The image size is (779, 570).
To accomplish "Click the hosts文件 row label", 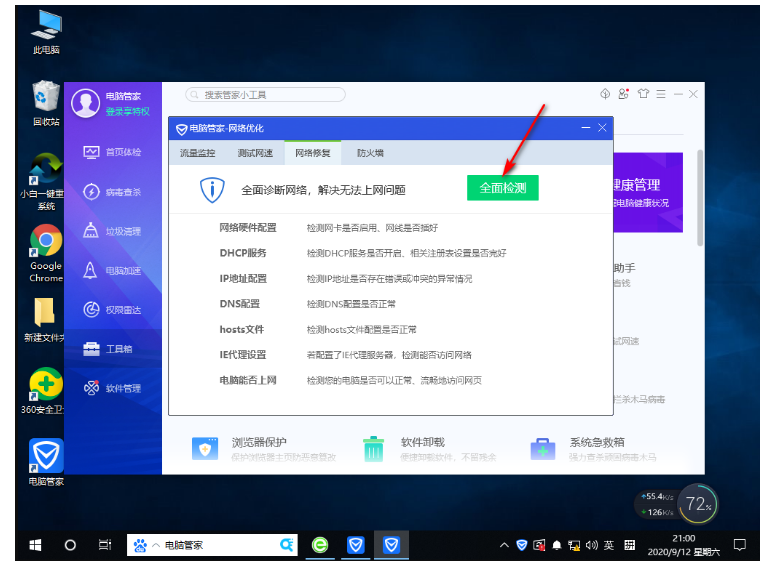I will click(241, 329).
